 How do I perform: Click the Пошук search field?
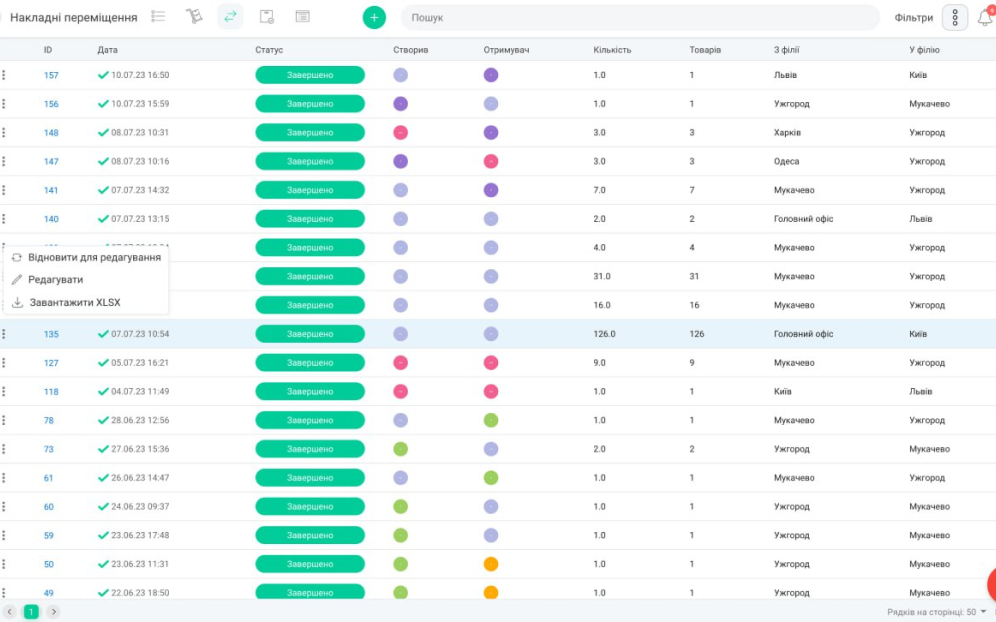(640, 18)
